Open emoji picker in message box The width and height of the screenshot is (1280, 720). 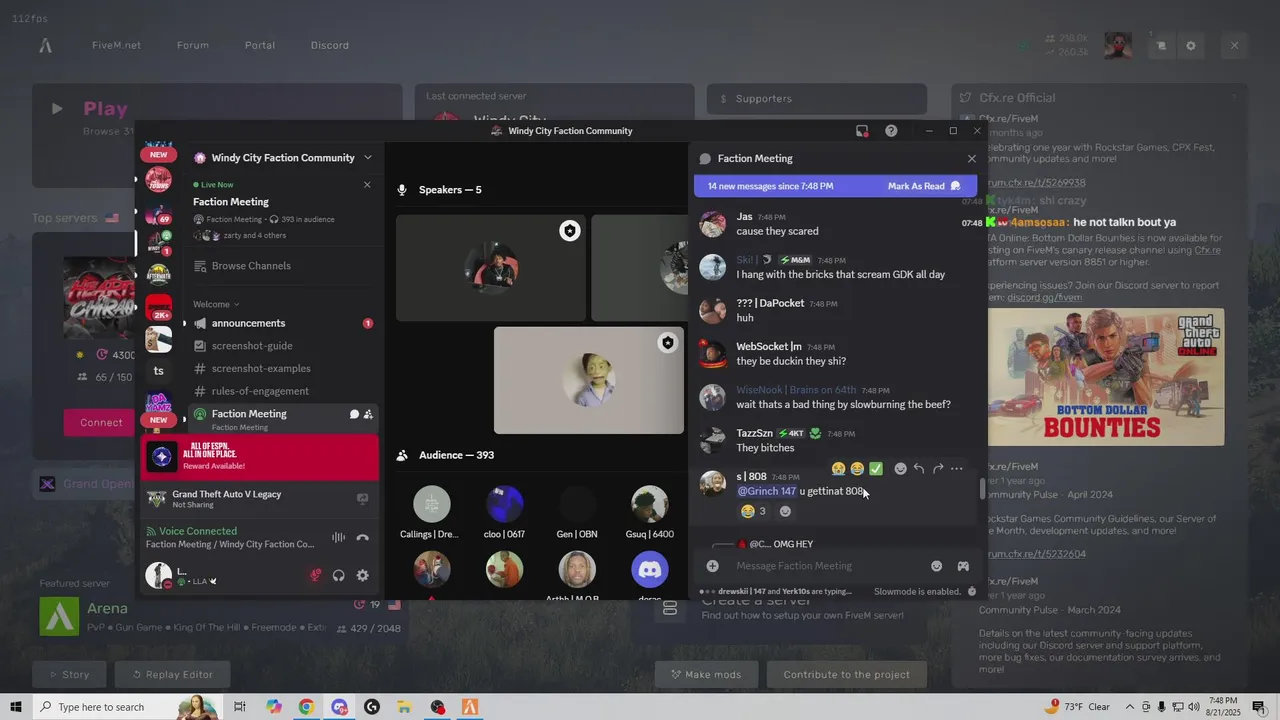pyautogui.click(x=936, y=566)
